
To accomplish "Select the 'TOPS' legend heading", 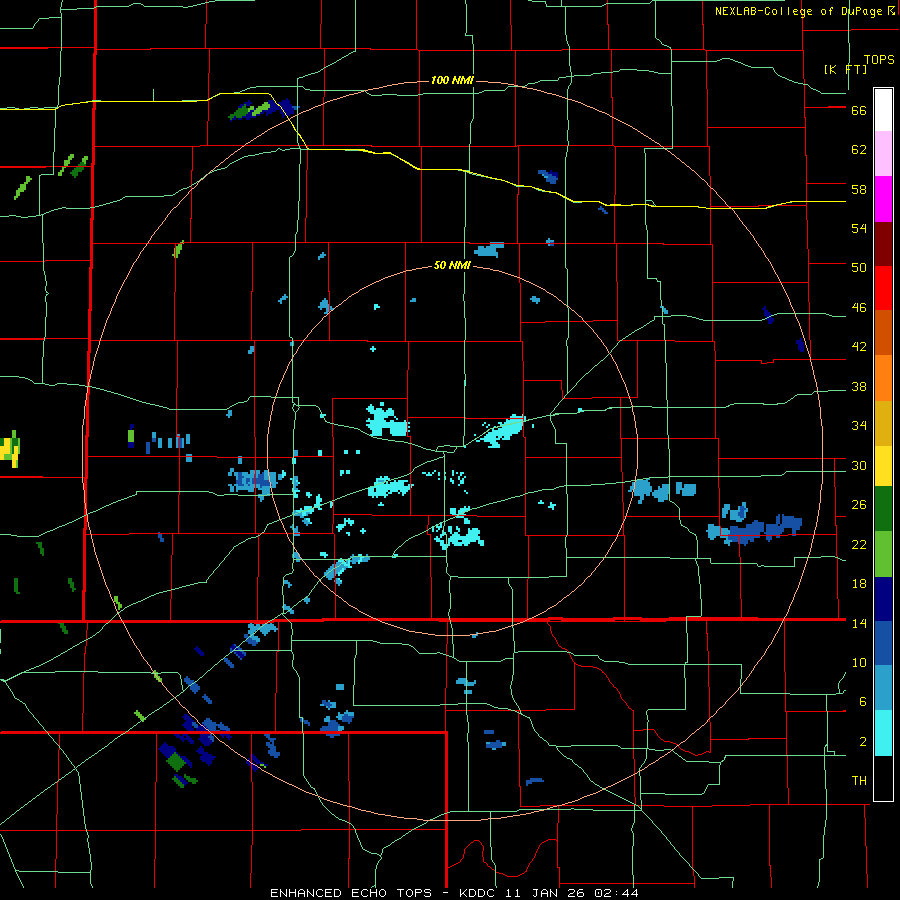I will pyautogui.click(x=879, y=60).
